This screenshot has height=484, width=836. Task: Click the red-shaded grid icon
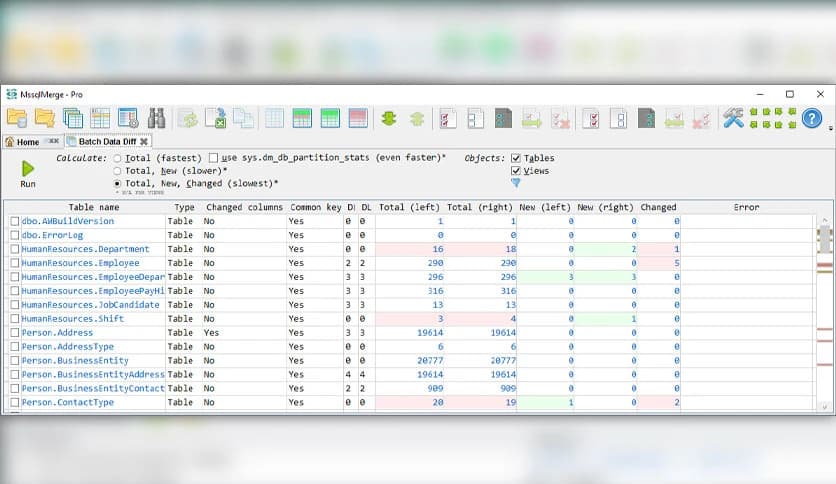358,118
